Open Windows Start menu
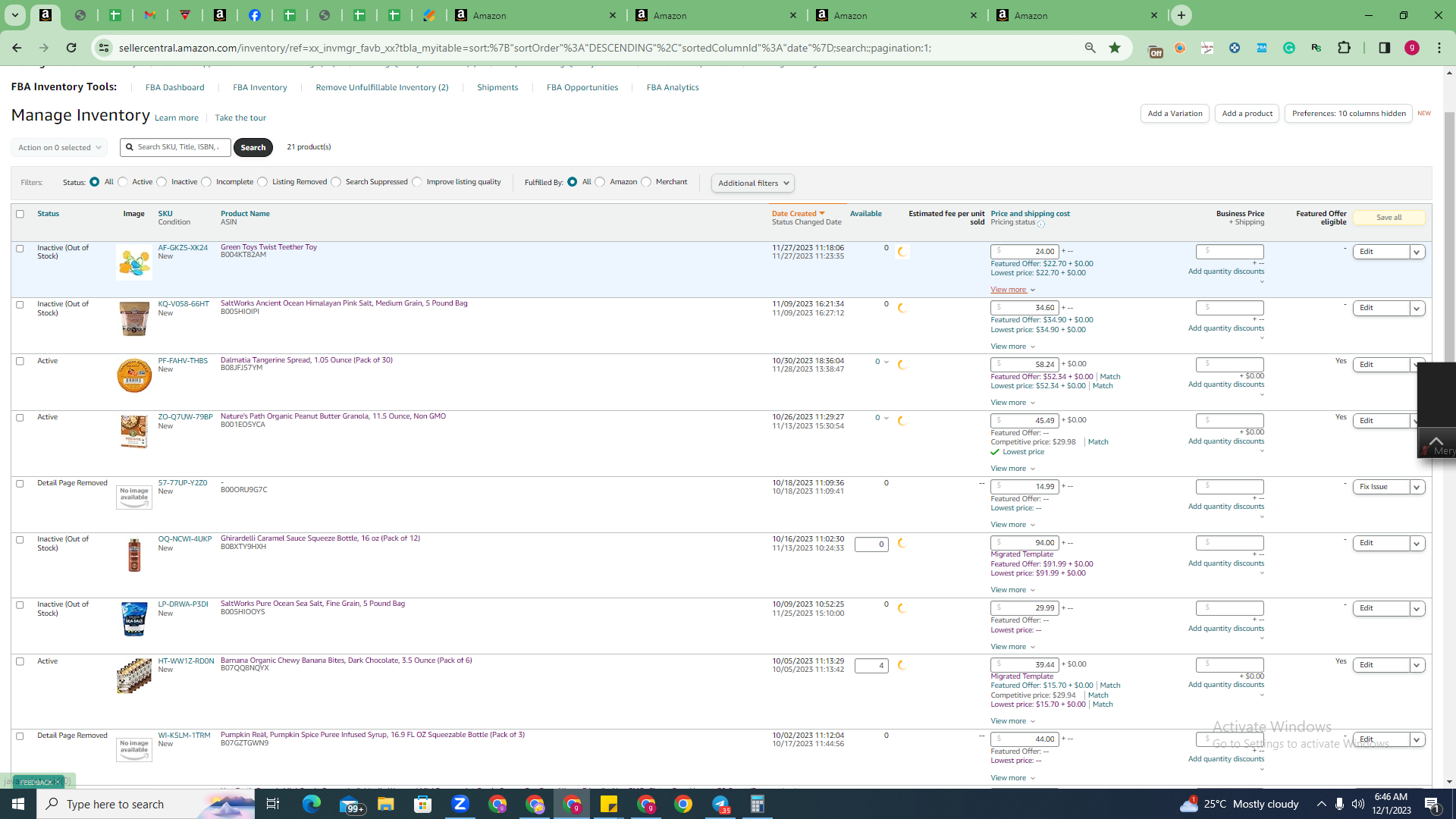Image resolution: width=1456 pixels, height=819 pixels. pos(18,804)
